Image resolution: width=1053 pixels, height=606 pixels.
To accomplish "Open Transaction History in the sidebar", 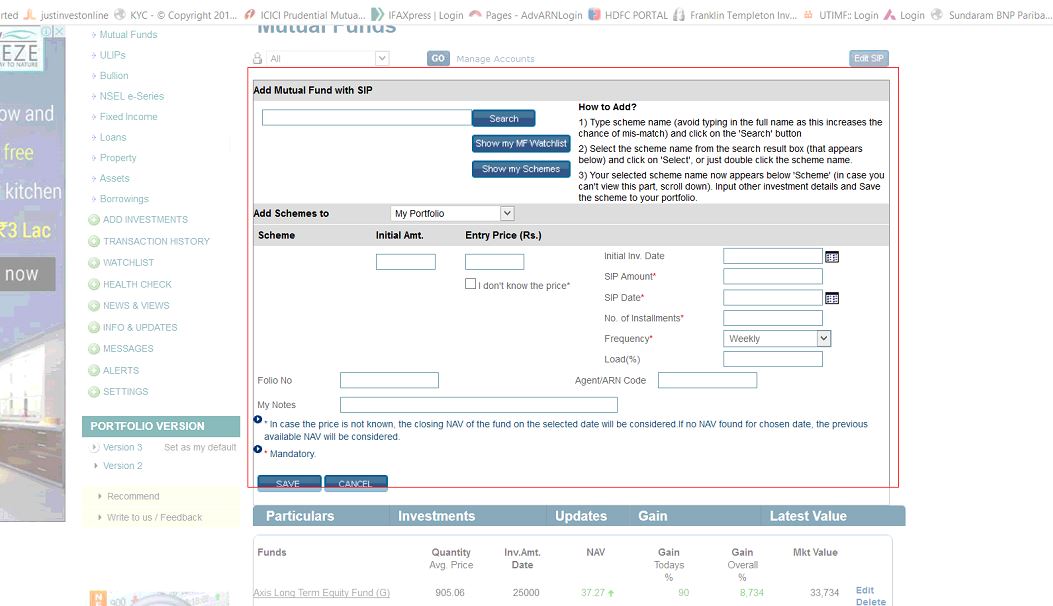I will pyautogui.click(x=156, y=241).
